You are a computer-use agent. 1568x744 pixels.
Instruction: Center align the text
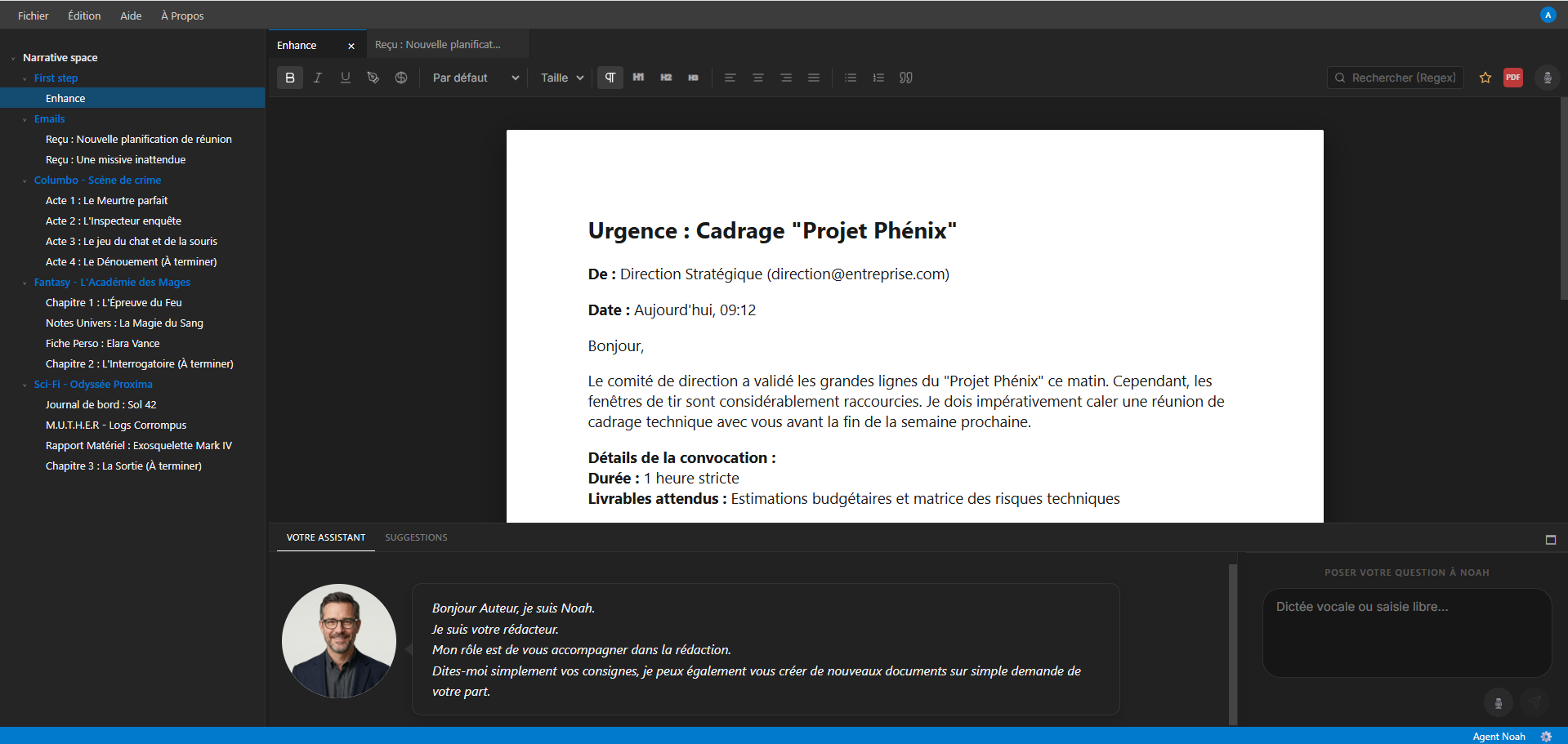pyautogui.click(x=758, y=78)
